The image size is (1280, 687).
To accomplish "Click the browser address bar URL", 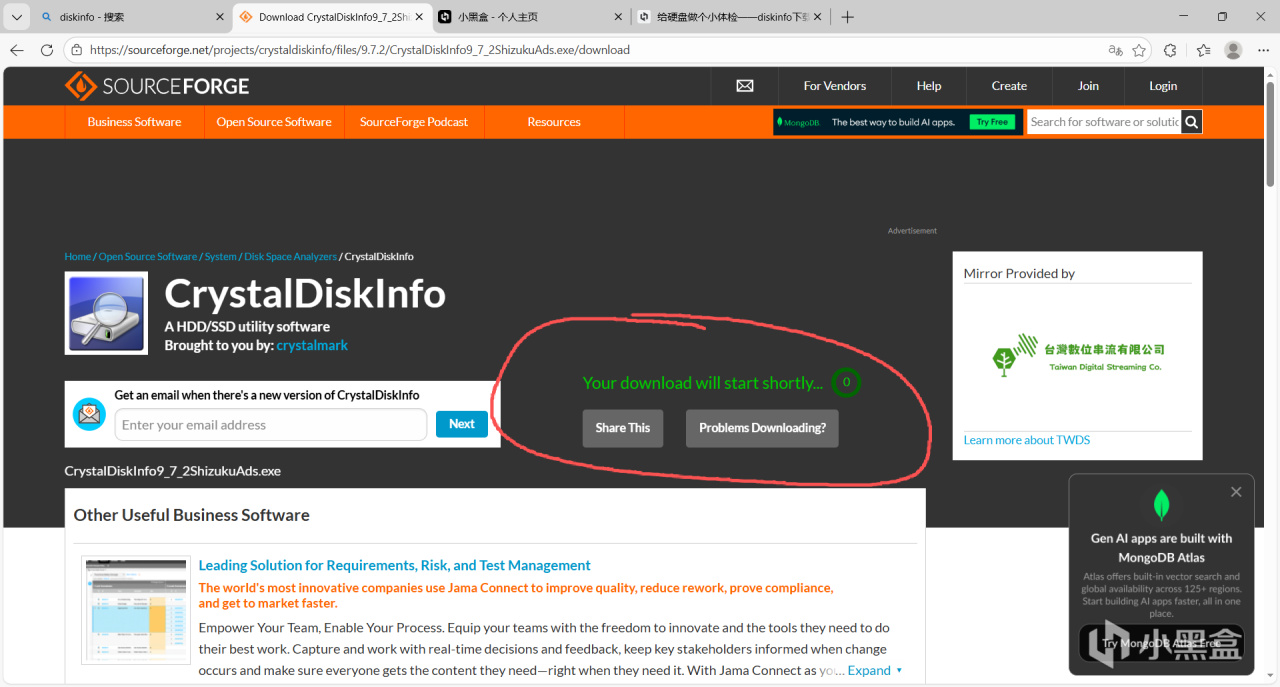I will coord(360,50).
